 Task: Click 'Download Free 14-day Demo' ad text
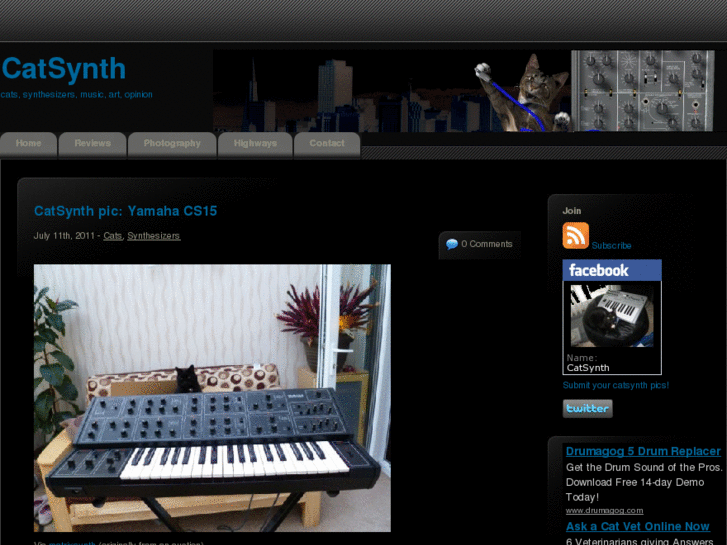click(635, 482)
